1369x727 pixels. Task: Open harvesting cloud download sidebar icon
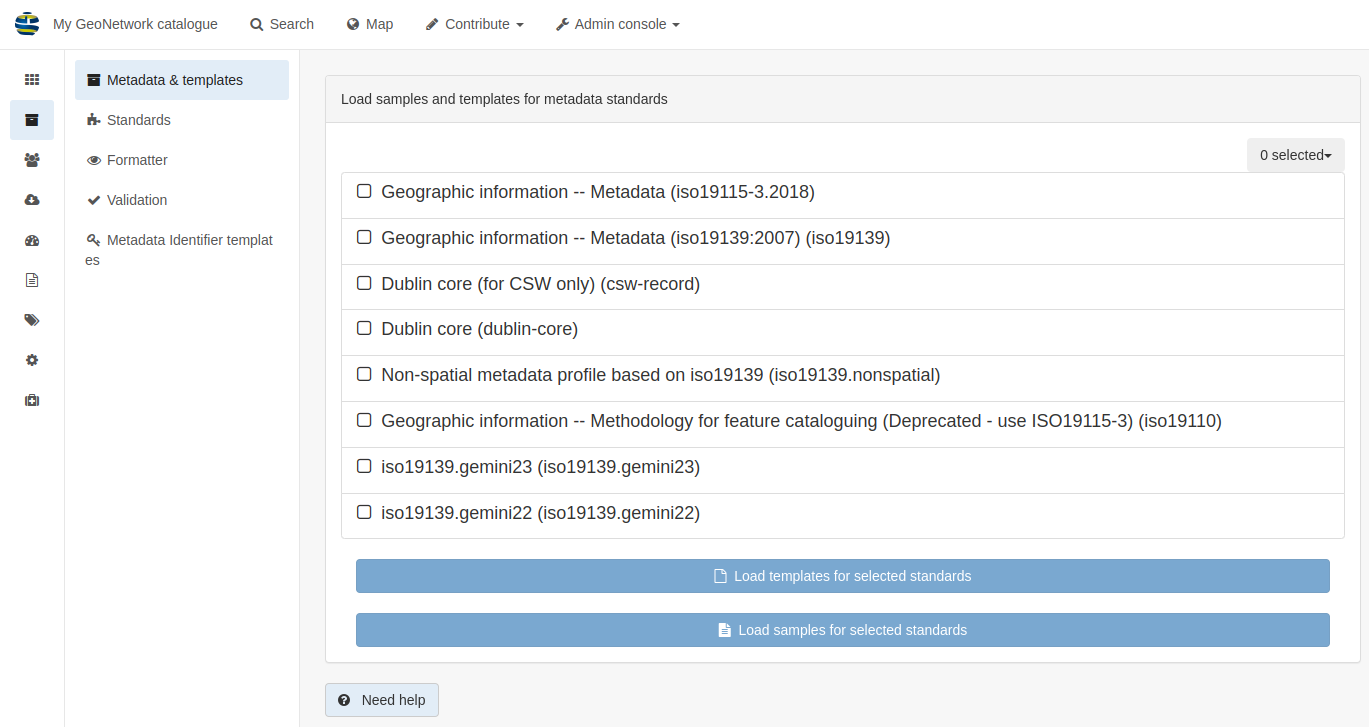pos(32,200)
